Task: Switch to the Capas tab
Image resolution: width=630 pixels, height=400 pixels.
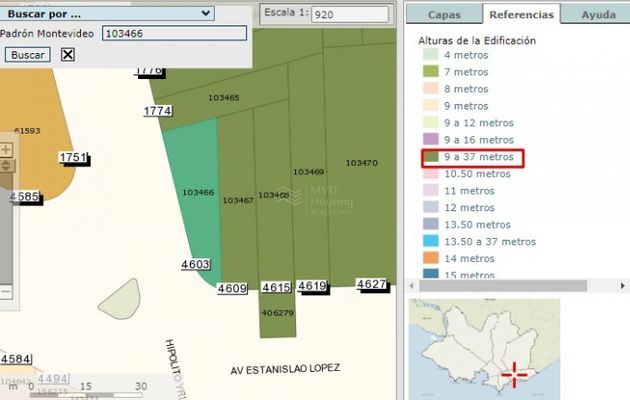Action: pos(444,15)
